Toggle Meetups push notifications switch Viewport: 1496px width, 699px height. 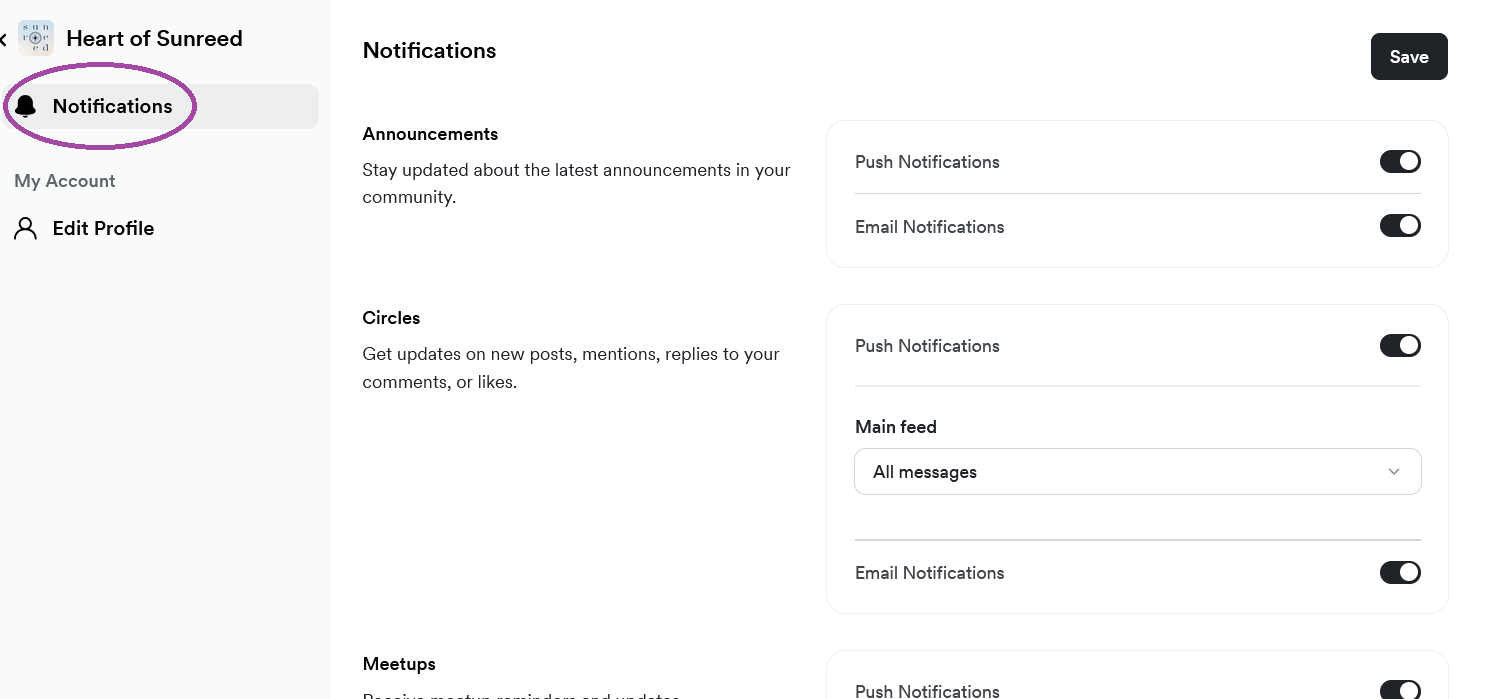(1400, 690)
